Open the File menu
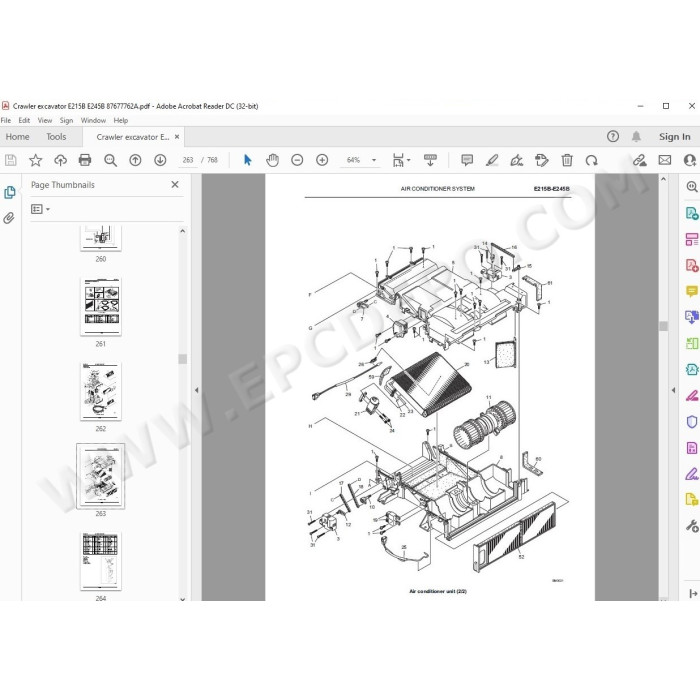 point(6,120)
